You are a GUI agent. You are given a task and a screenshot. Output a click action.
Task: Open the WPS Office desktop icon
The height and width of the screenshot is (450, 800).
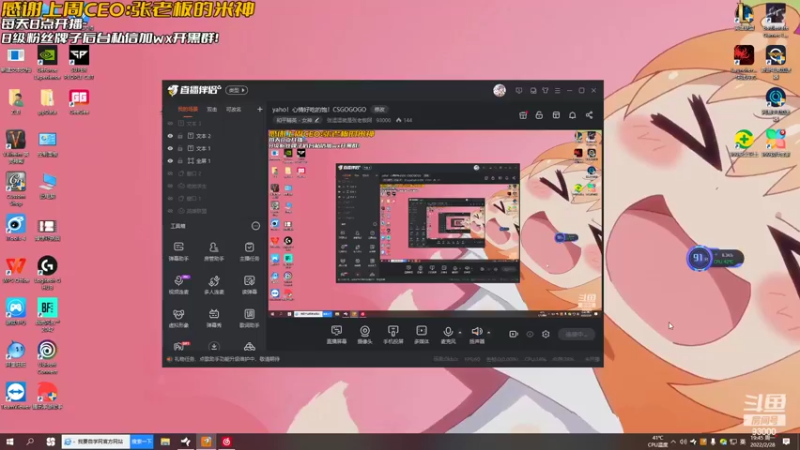coord(16,270)
